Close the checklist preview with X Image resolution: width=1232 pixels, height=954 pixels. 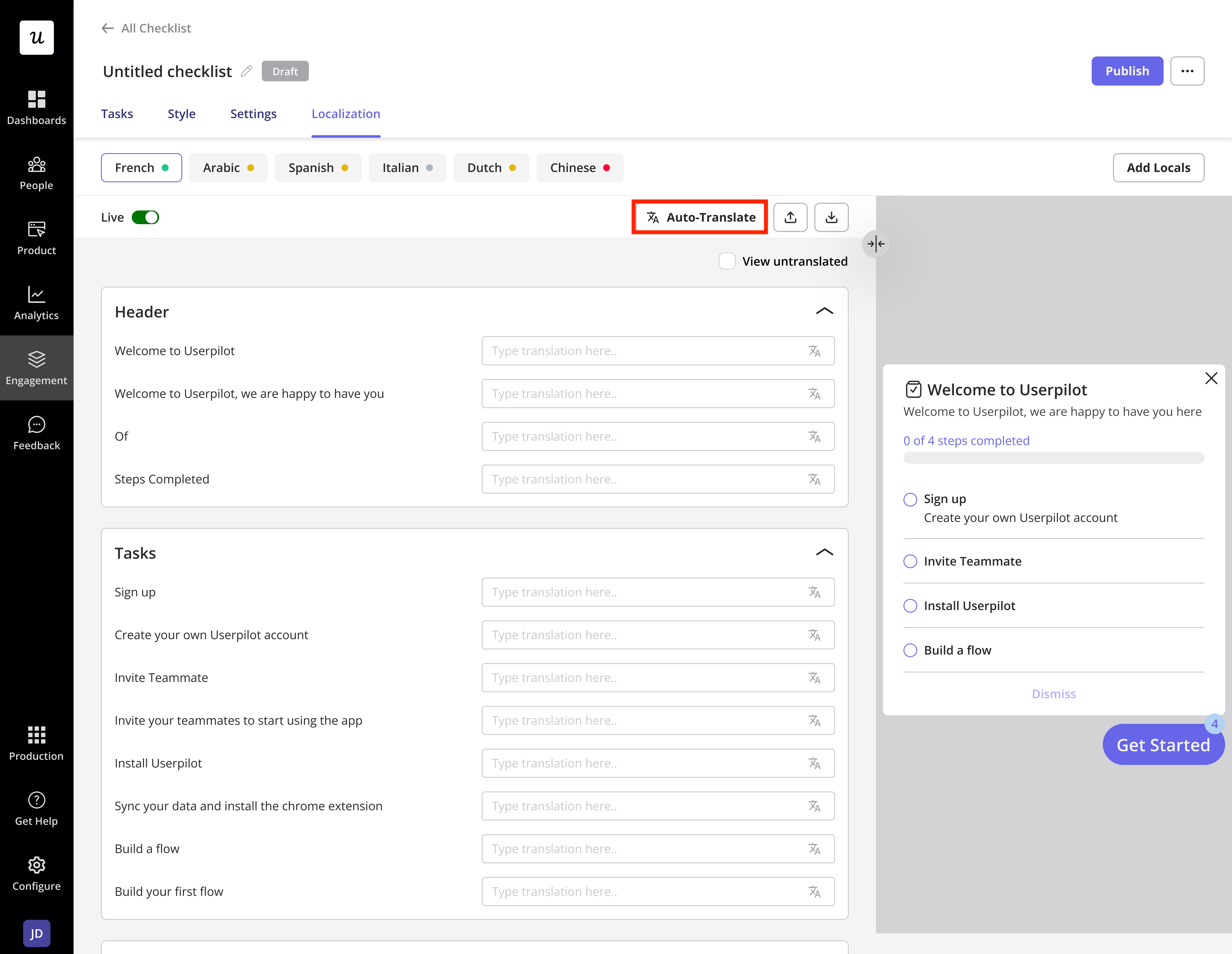(1211, 378)
